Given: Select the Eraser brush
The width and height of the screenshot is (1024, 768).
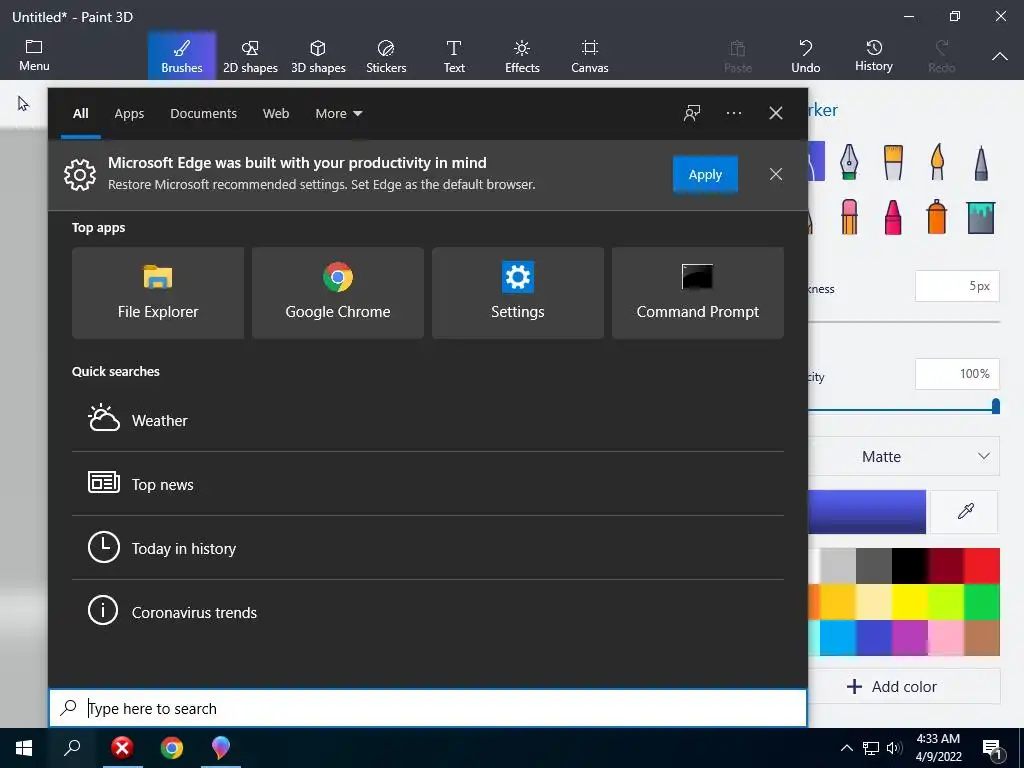Looking at the screenshot, I should (x=849, y=217).
